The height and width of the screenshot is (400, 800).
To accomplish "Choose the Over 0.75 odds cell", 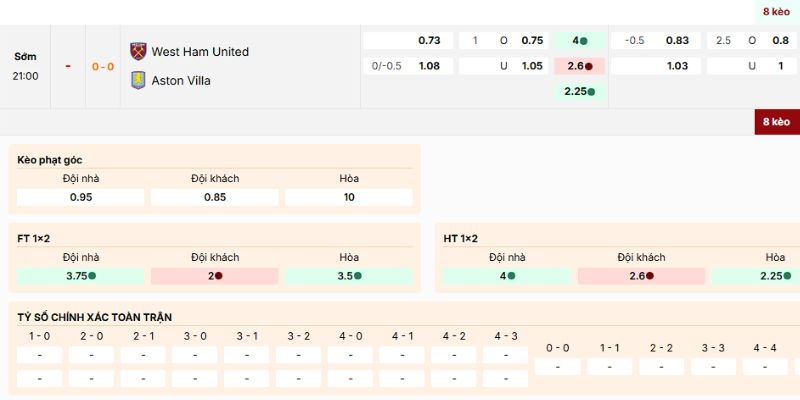I will pyautogui.click(x=503, y=41).
